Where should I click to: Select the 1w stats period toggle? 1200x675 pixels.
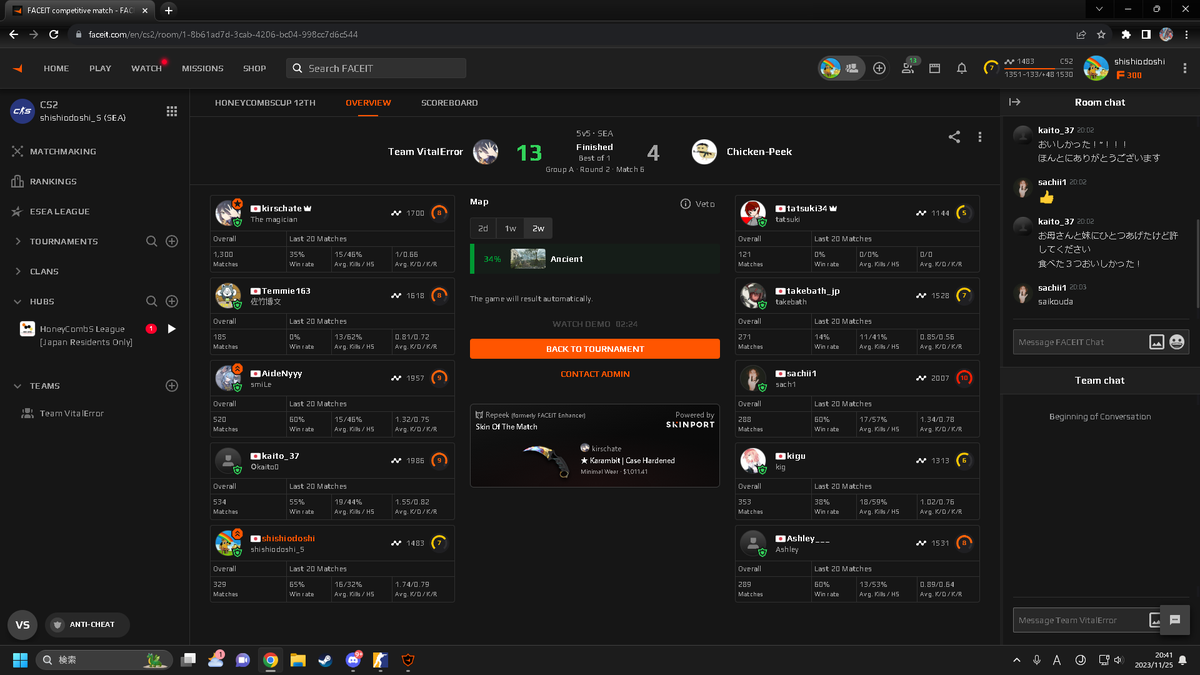(x=510, y=228)
